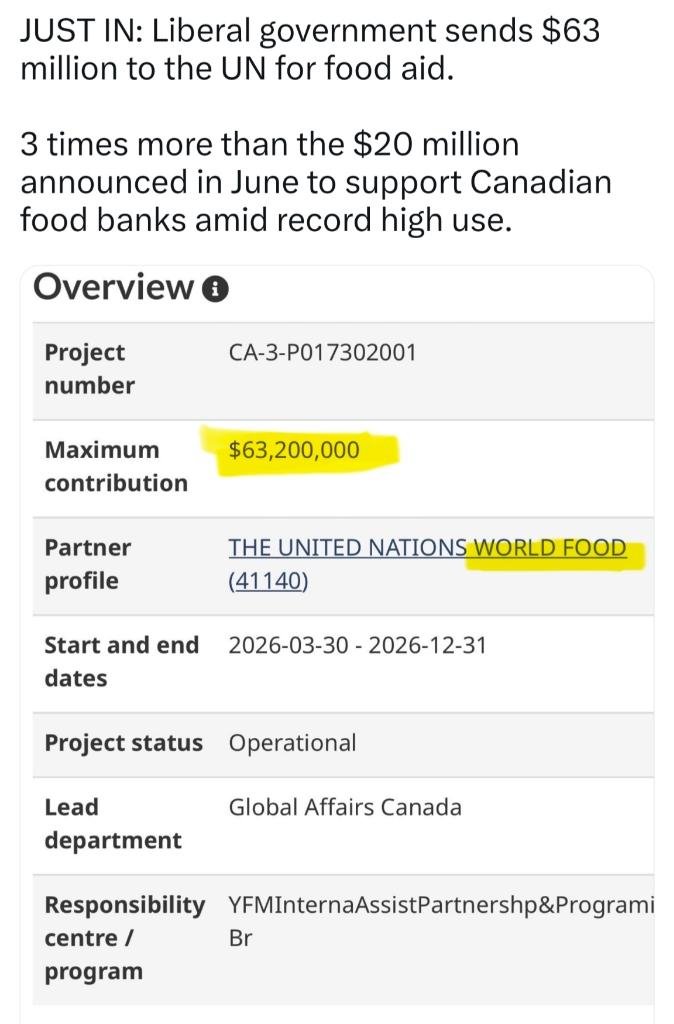Click the Responsibility centre / program label
This screenshot has height=1024, width=674.
(124, 938)
